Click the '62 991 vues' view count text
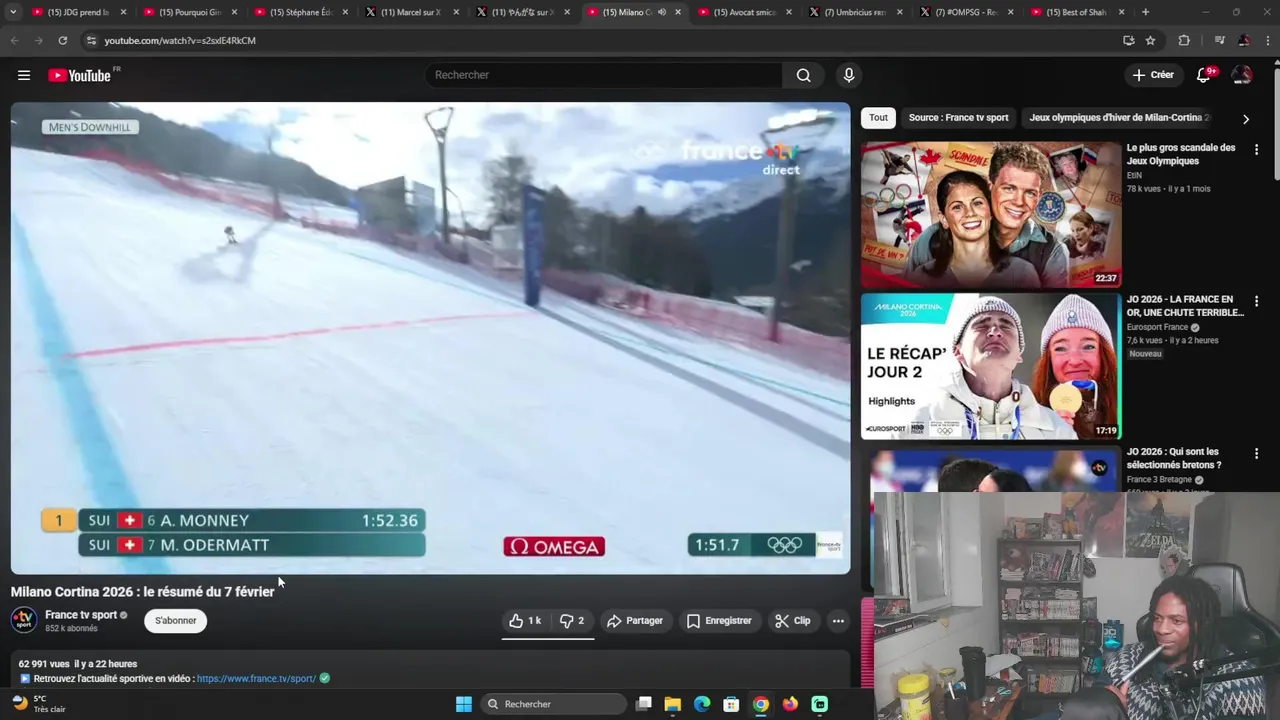1280x720 pixels. pos(44,664)
